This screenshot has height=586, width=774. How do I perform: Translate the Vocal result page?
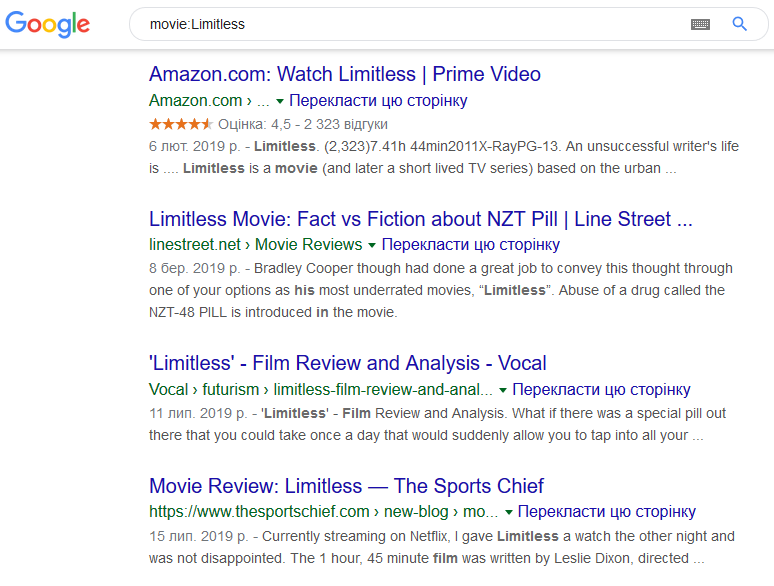tap(601, 390)
